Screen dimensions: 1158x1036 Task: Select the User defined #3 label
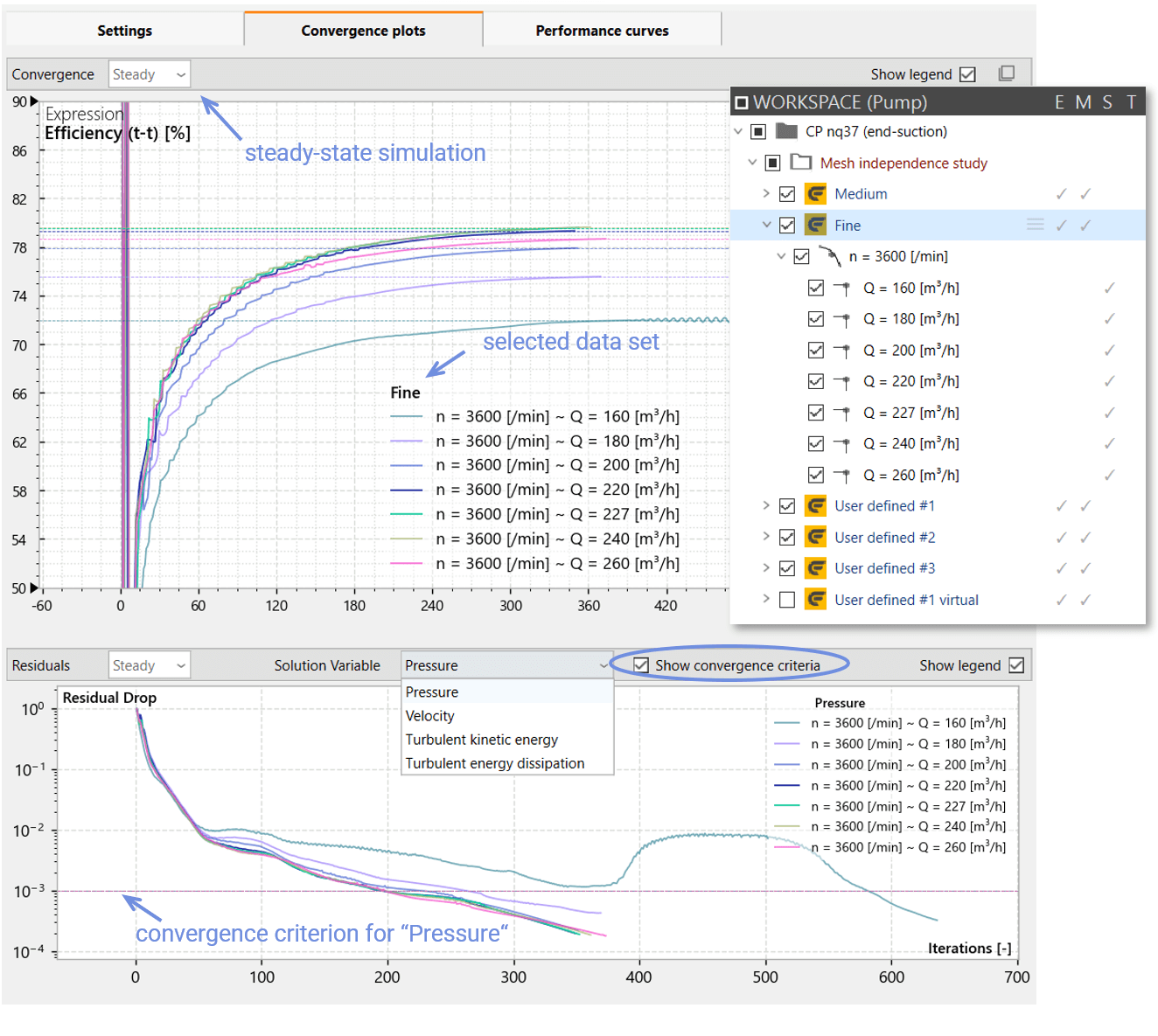click(x=884, y=568)
